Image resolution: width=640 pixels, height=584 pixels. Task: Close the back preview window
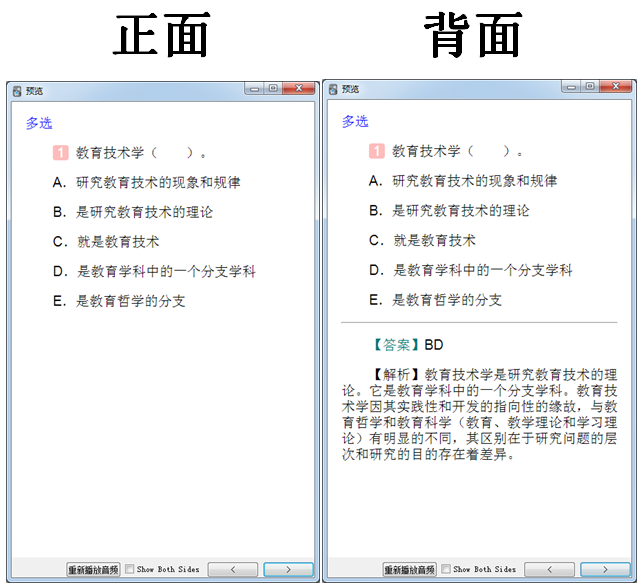point(616,87)
